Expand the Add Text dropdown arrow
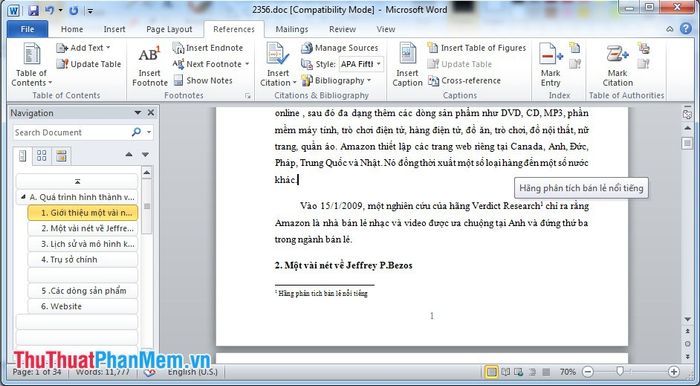Screen dimensions: 700x386 pos(108,48)
